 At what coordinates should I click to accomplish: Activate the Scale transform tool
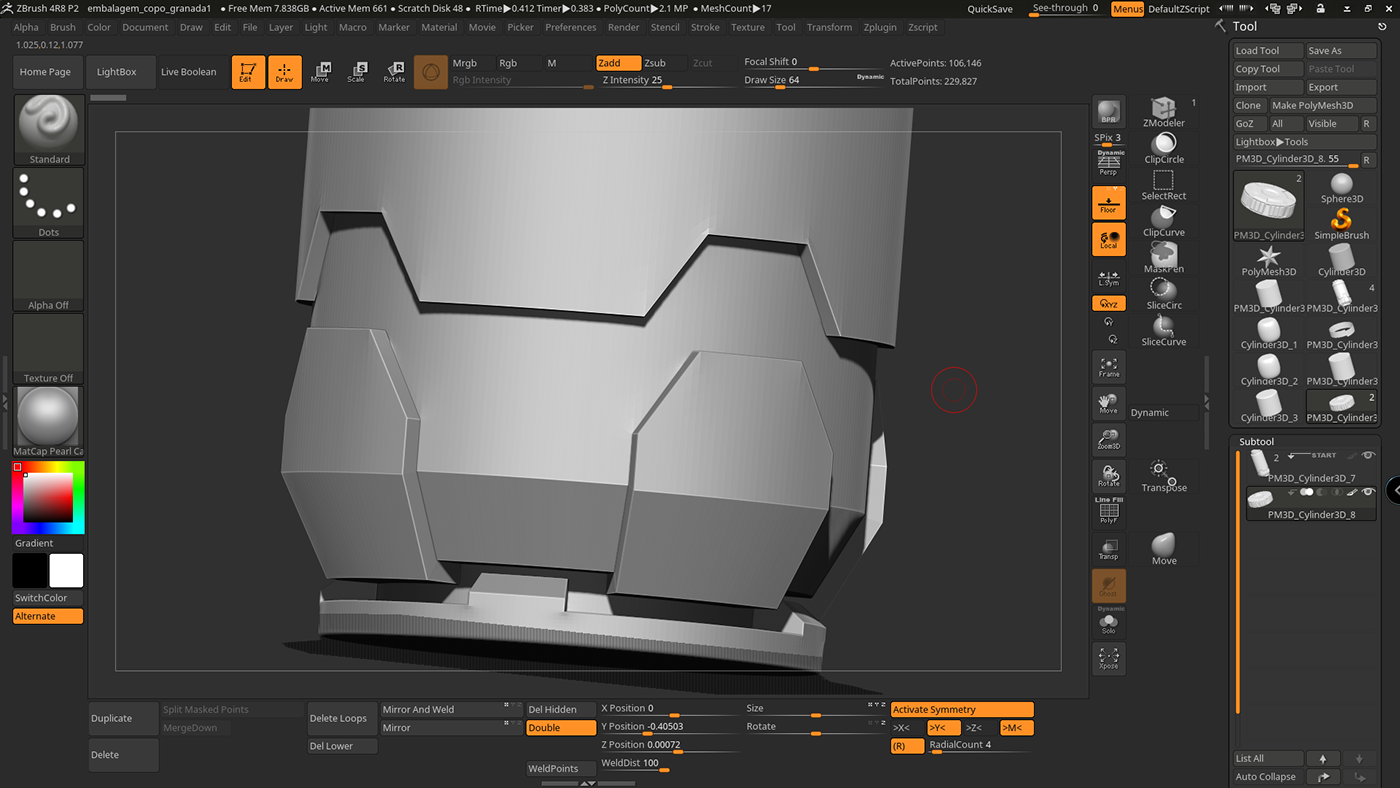357,72
